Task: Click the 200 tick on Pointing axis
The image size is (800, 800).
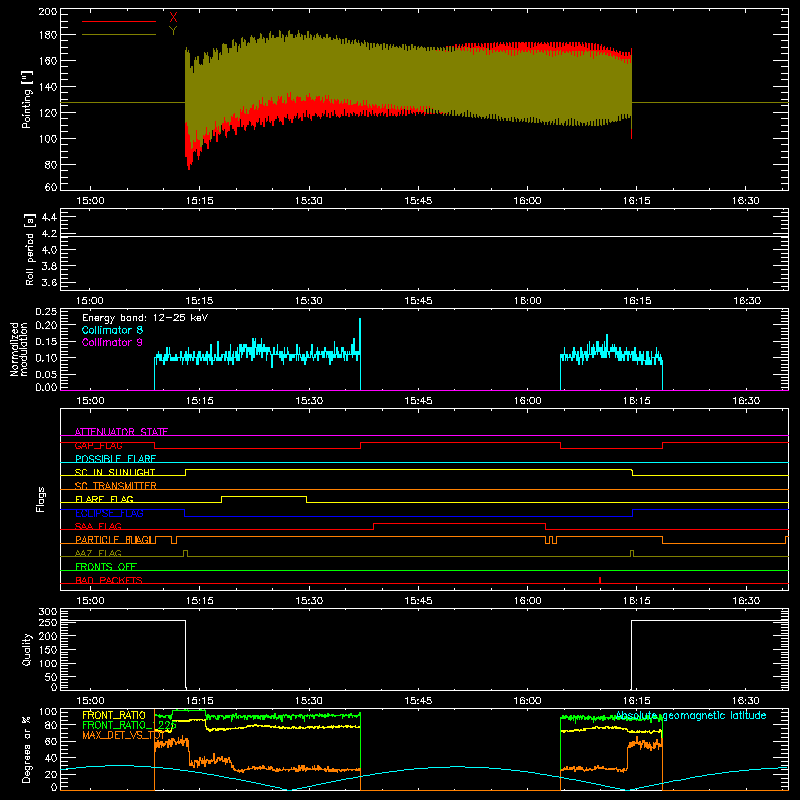Action: pos(47,12)
